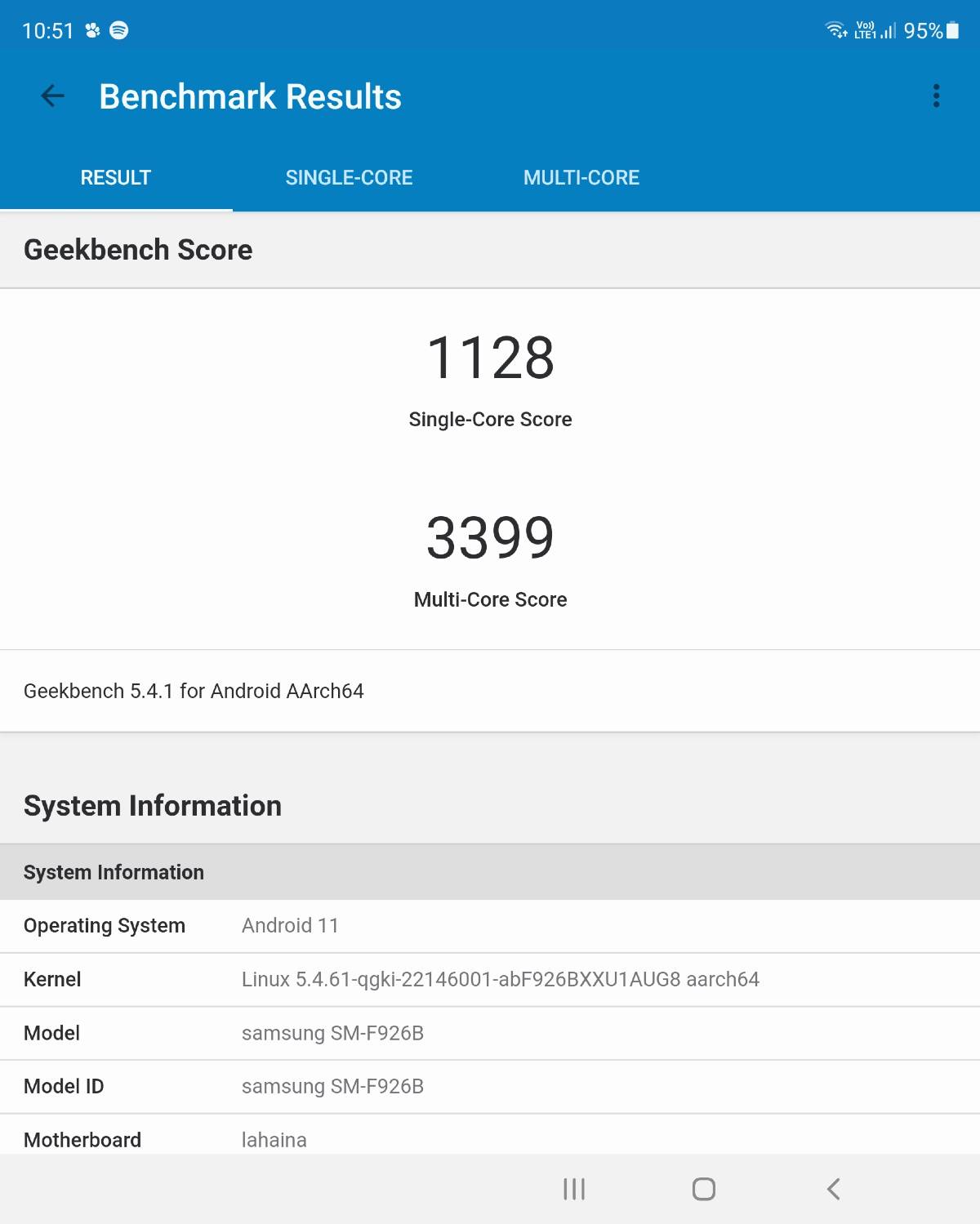This screenshot has width=980, height=1224.
Task: Open recent apps with navigation bar button
Action: [574, 1189]
